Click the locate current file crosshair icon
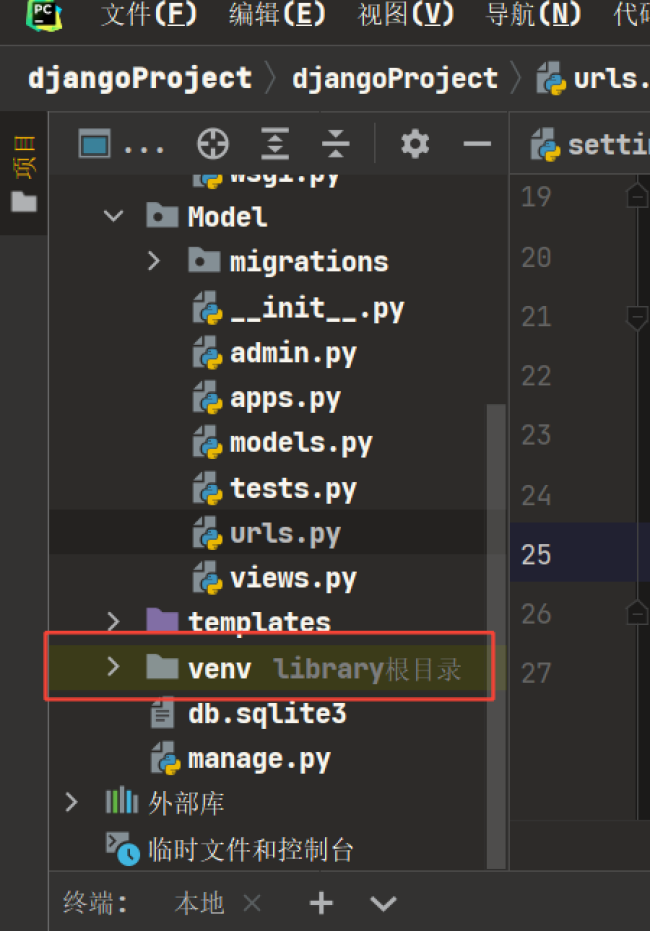Image resolution: width=650 pixels, height=931 pixels. coord(212,145)
